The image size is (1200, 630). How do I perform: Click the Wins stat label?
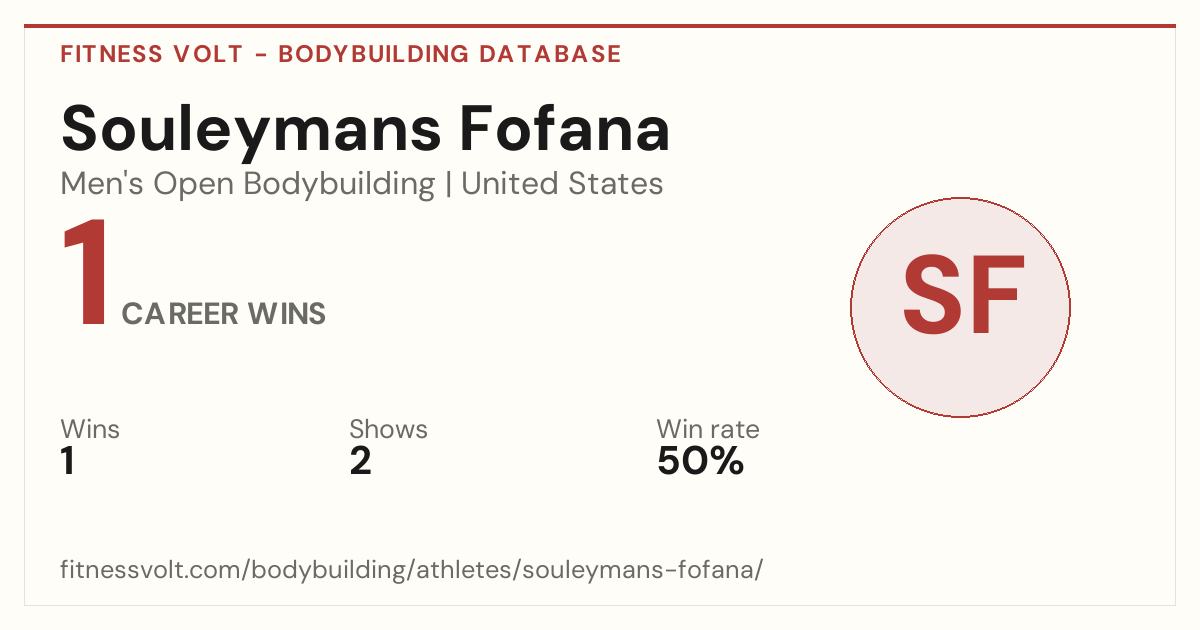(90, 430)
